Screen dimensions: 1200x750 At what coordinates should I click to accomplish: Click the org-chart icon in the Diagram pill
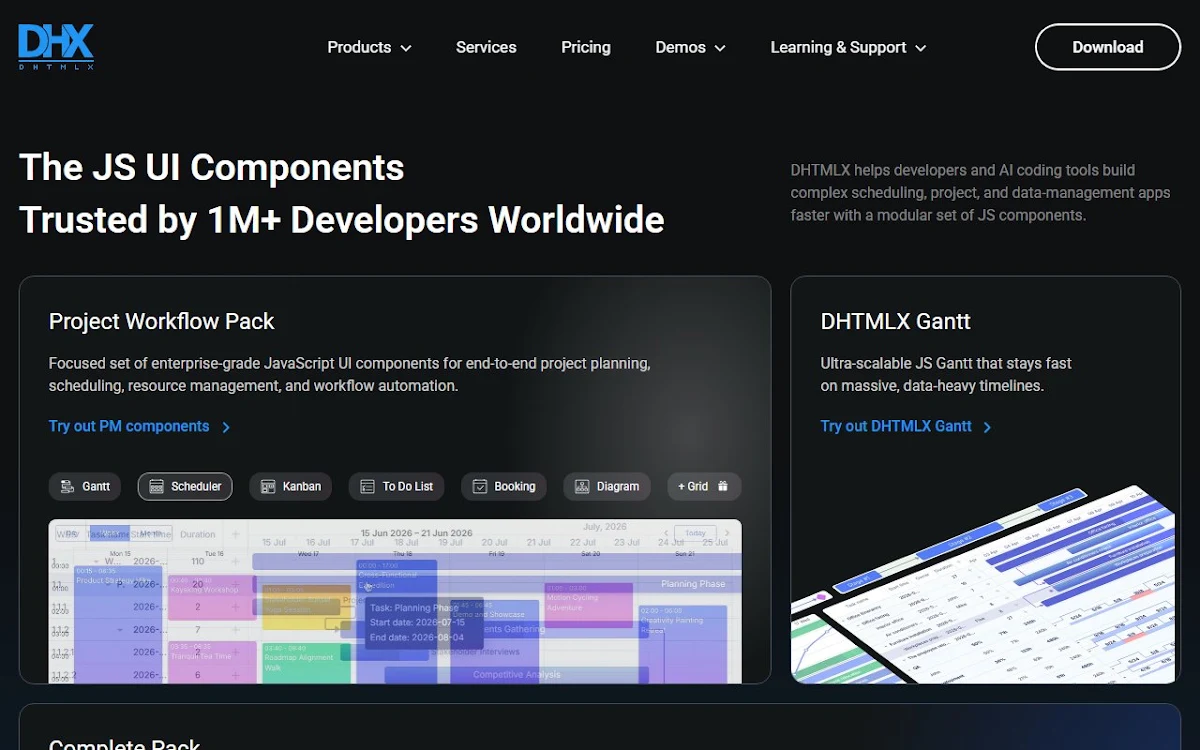[582, 487]
